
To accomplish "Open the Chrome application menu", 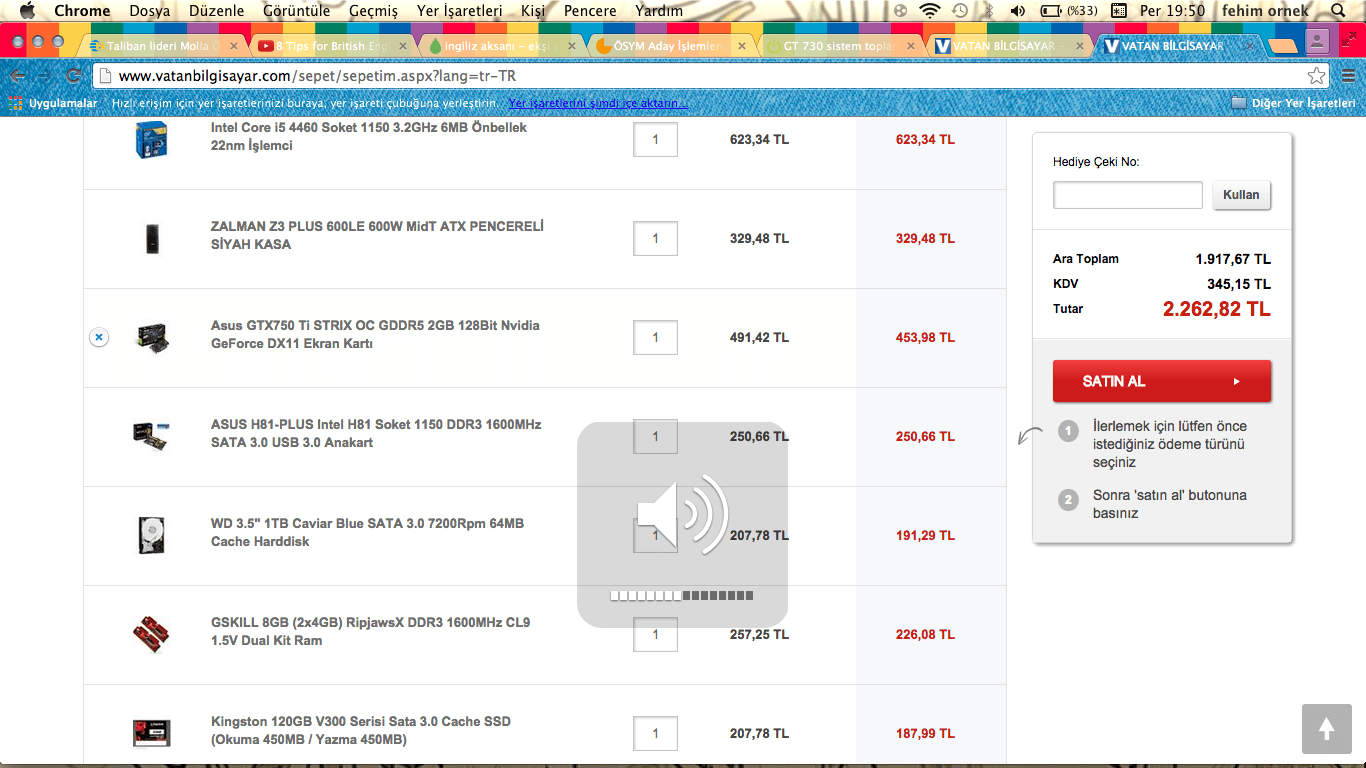I will click(x=82, y=11).
